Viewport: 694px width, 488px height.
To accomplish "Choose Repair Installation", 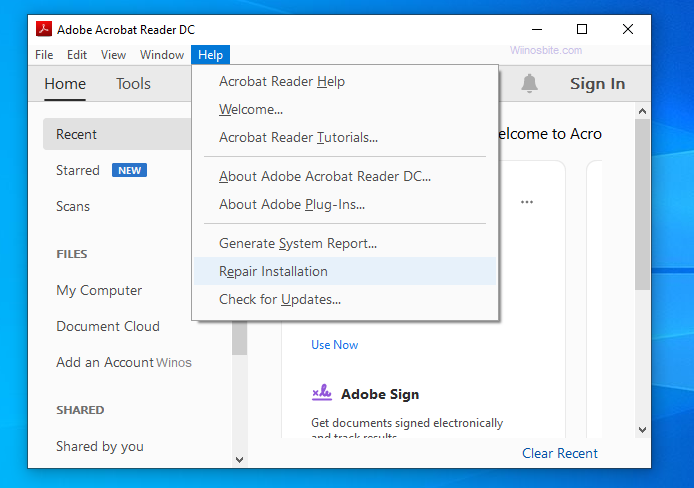I will [x=345, y=271].
